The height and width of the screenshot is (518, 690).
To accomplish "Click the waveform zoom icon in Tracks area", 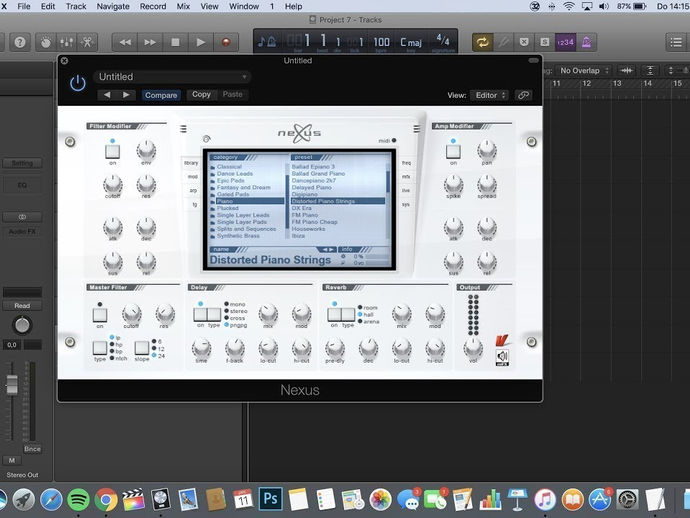I will coord(627,70).
